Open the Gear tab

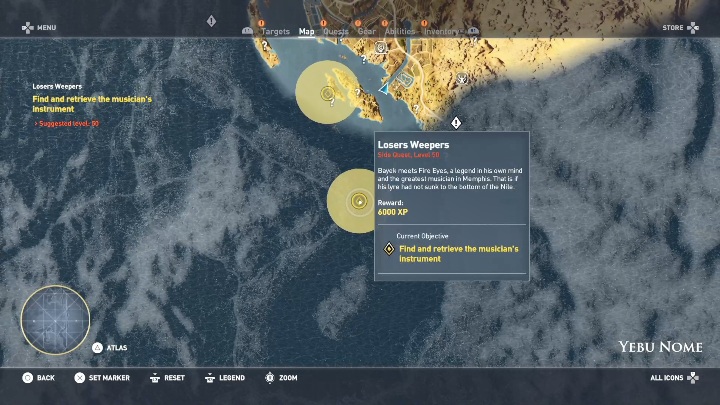[x=366, y=32]
